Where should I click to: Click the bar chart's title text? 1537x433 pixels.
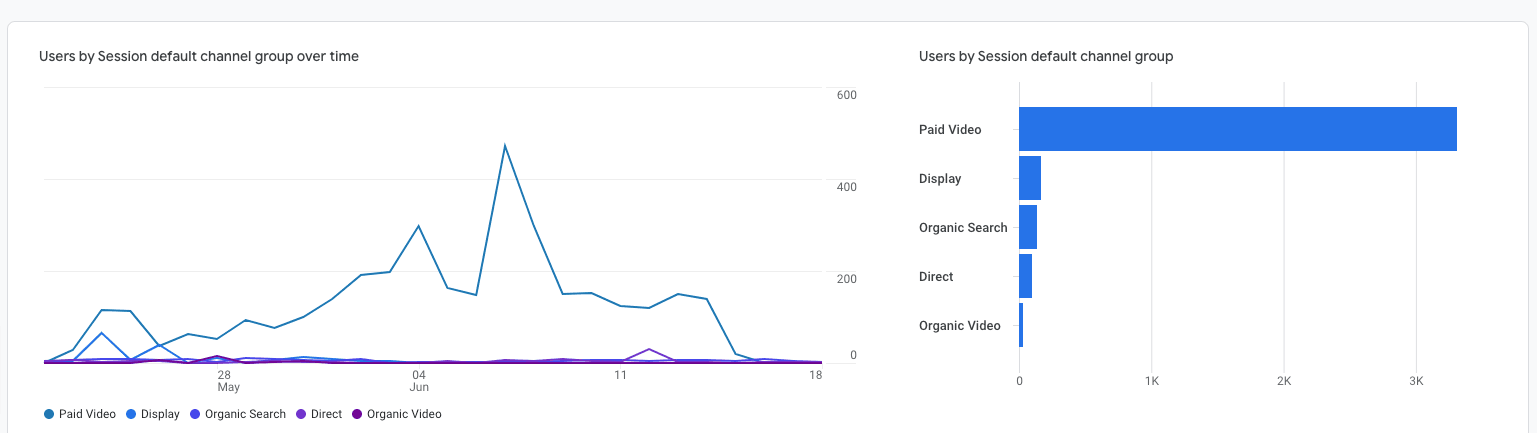pyautogui.click(x=1045, y=57)
